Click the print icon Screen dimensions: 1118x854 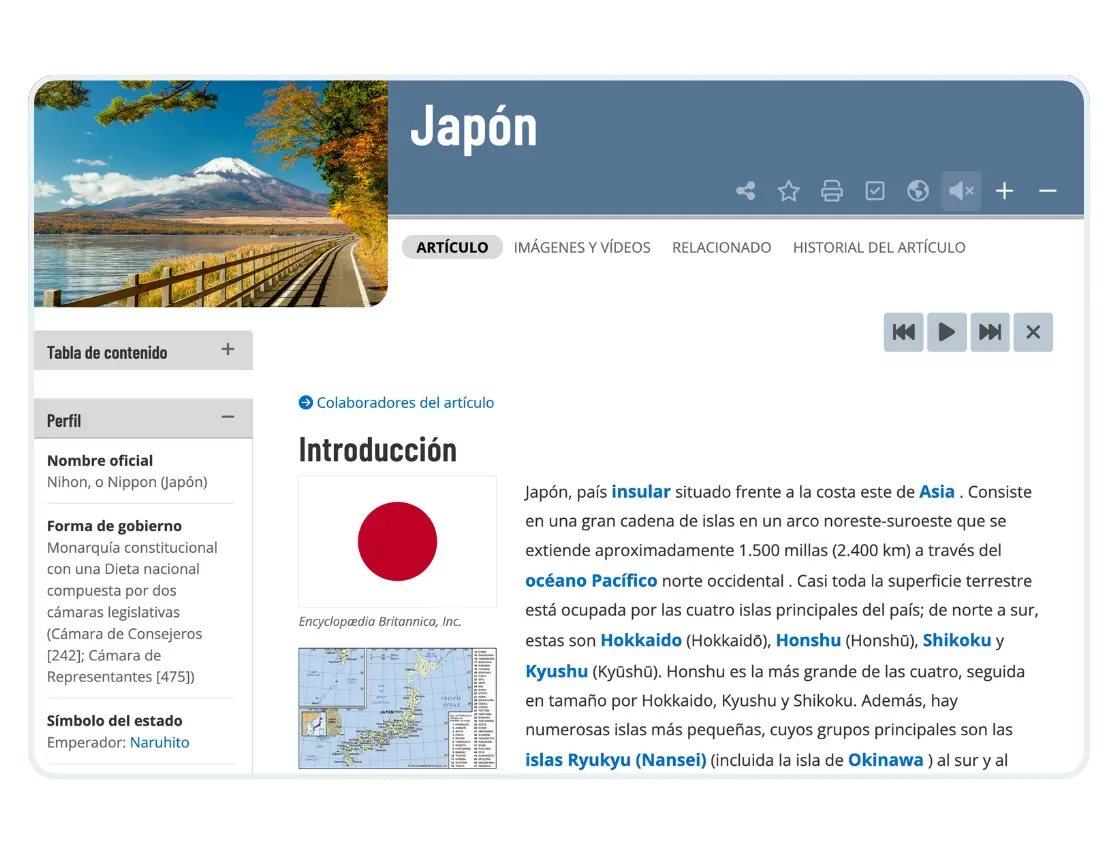(831, 191)
